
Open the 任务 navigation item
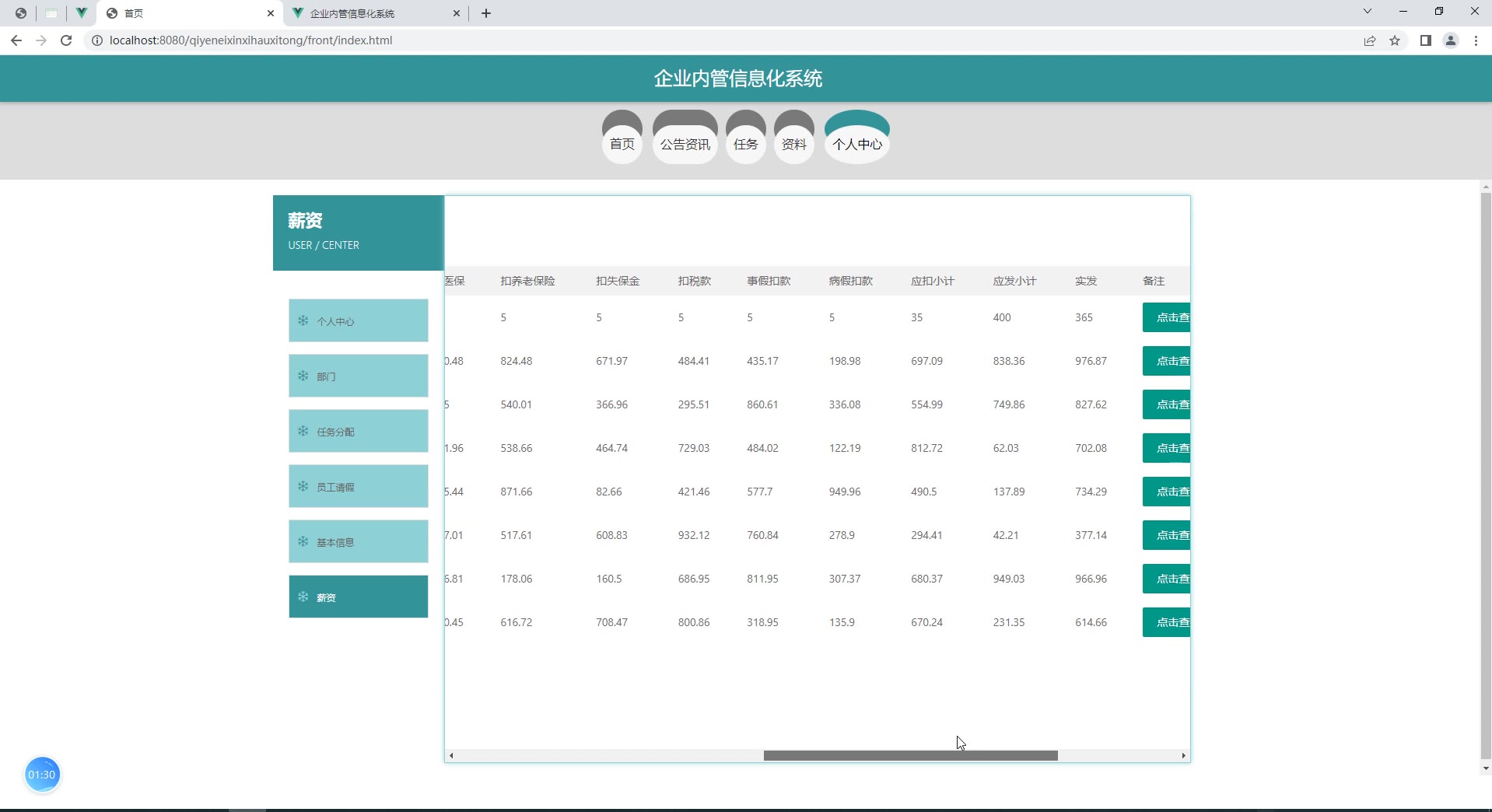[x=745, y=144]
